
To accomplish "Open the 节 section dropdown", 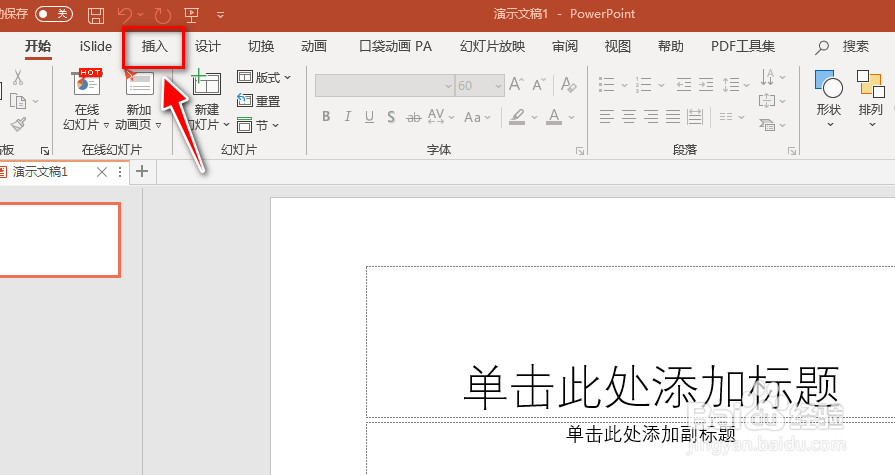I will point(258,125).
